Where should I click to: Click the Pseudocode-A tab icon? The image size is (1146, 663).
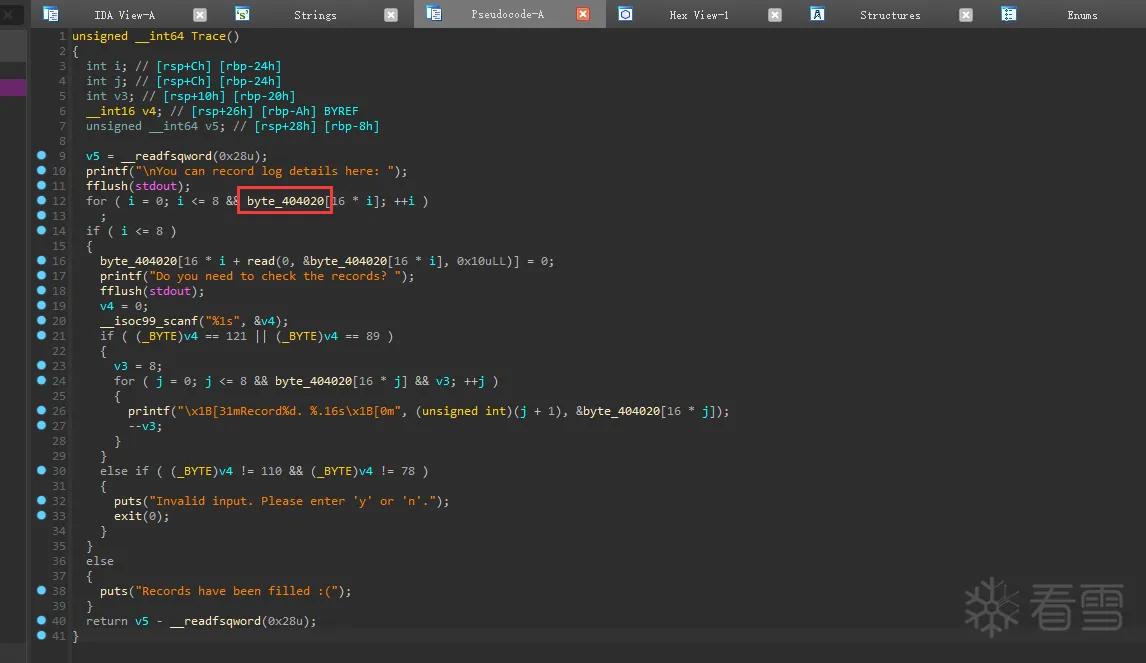point(434,14)
